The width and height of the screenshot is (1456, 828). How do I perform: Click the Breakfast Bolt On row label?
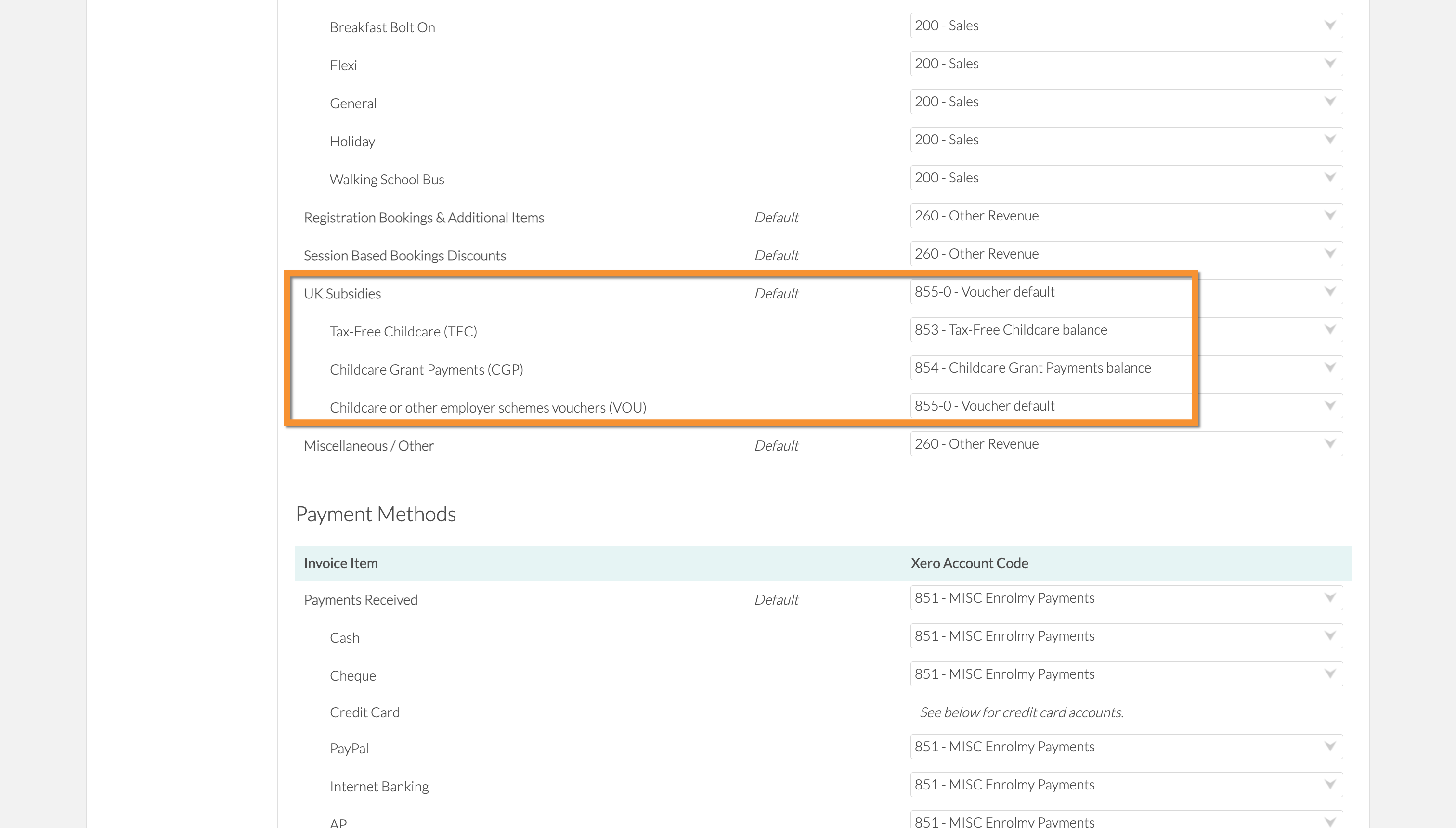382,27
